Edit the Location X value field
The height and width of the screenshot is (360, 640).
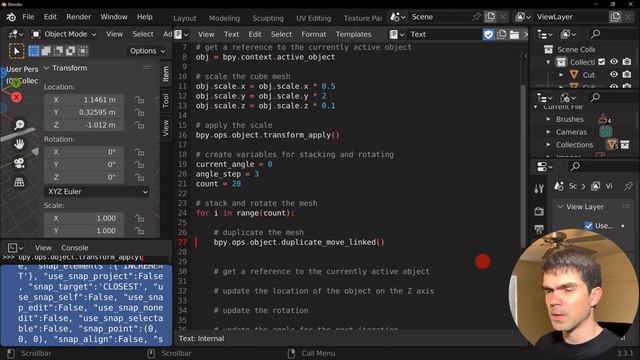pyautogui.click(x=84, y=100)
